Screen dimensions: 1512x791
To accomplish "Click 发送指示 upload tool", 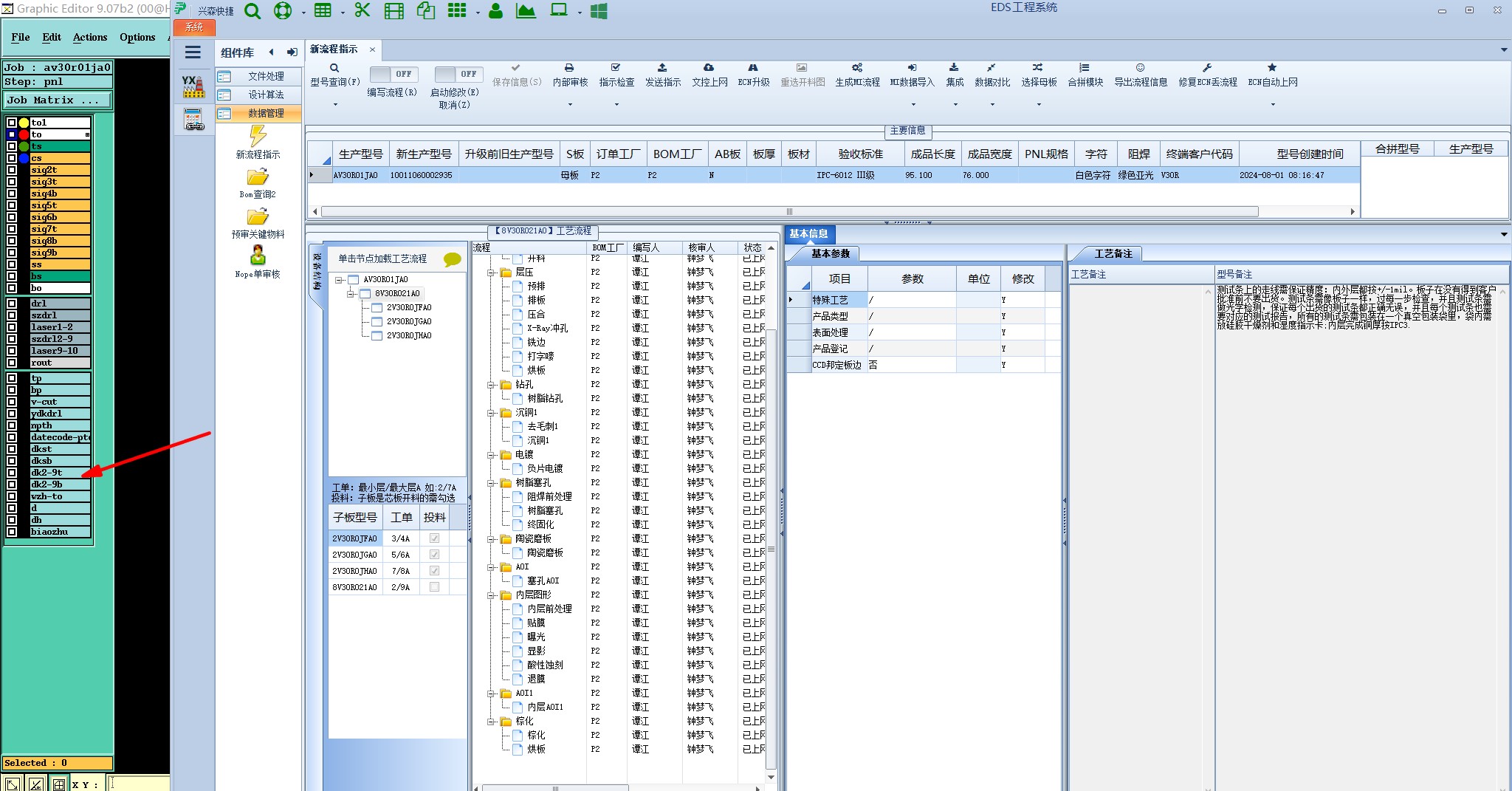I will 662,75.
